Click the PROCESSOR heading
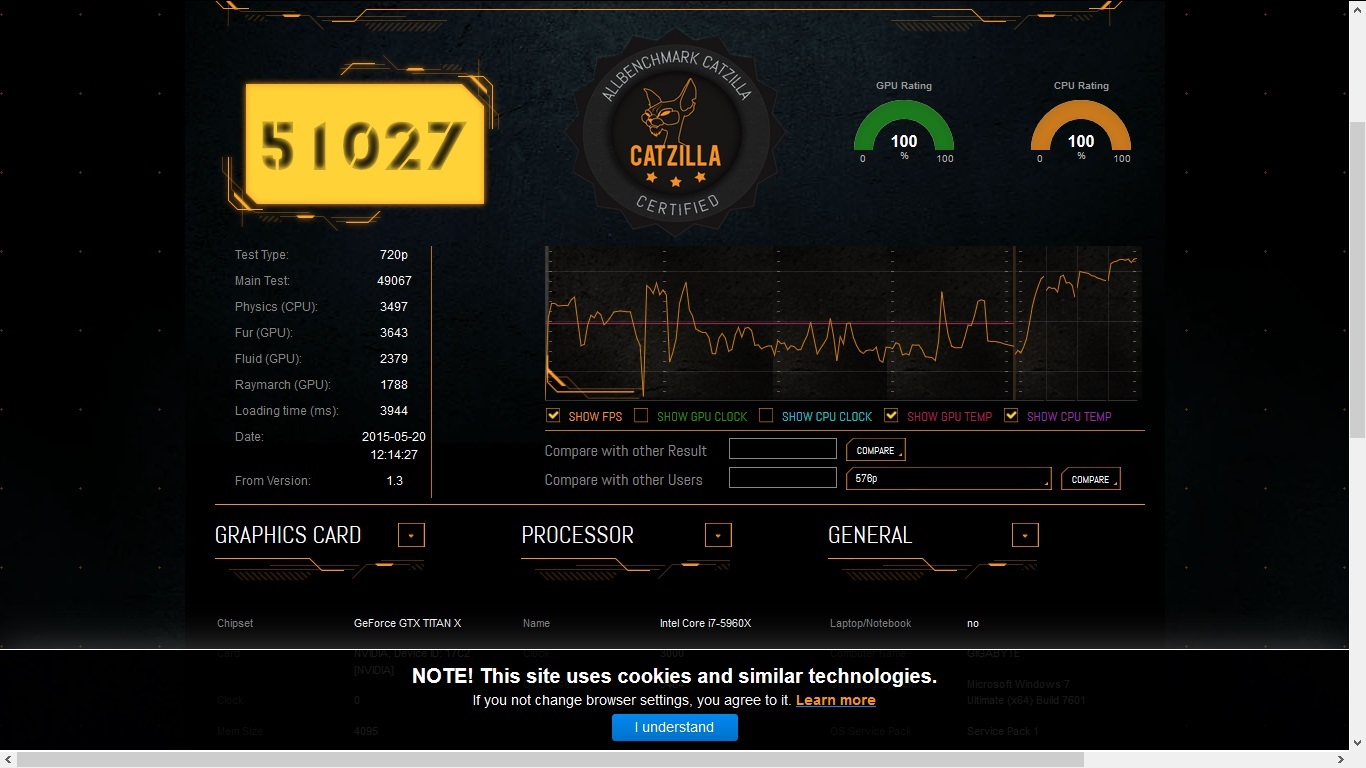Image resolution: width=1366 pixels, height=768 pixels. (x=578, y=535)
